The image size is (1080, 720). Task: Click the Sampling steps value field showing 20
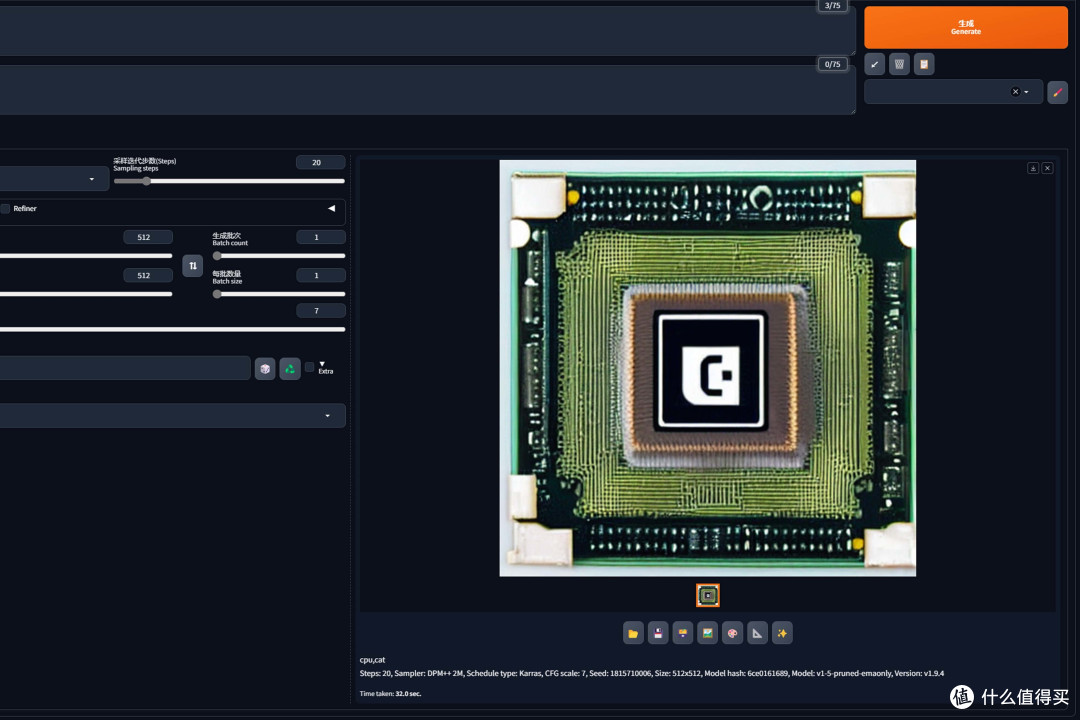[320, 163]
